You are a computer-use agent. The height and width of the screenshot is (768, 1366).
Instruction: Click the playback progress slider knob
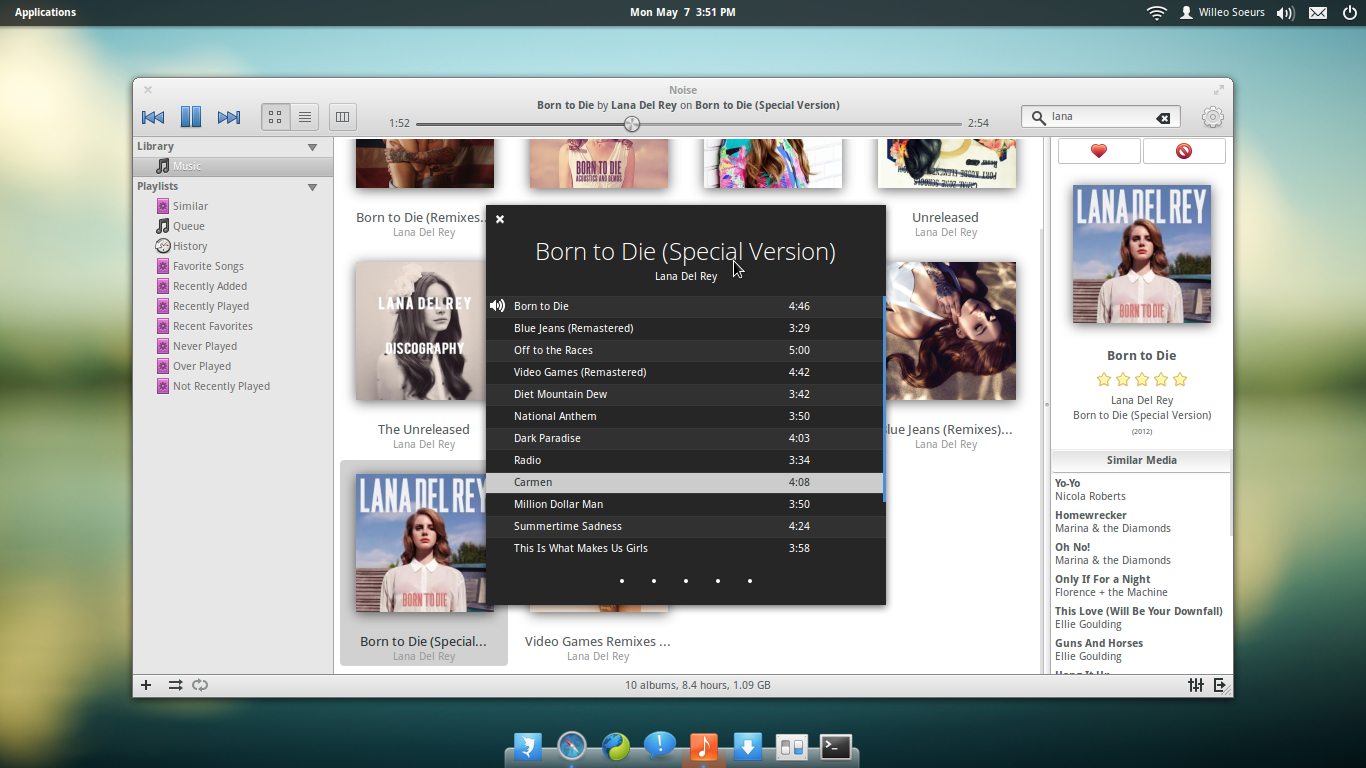click(x=632, y=124)
